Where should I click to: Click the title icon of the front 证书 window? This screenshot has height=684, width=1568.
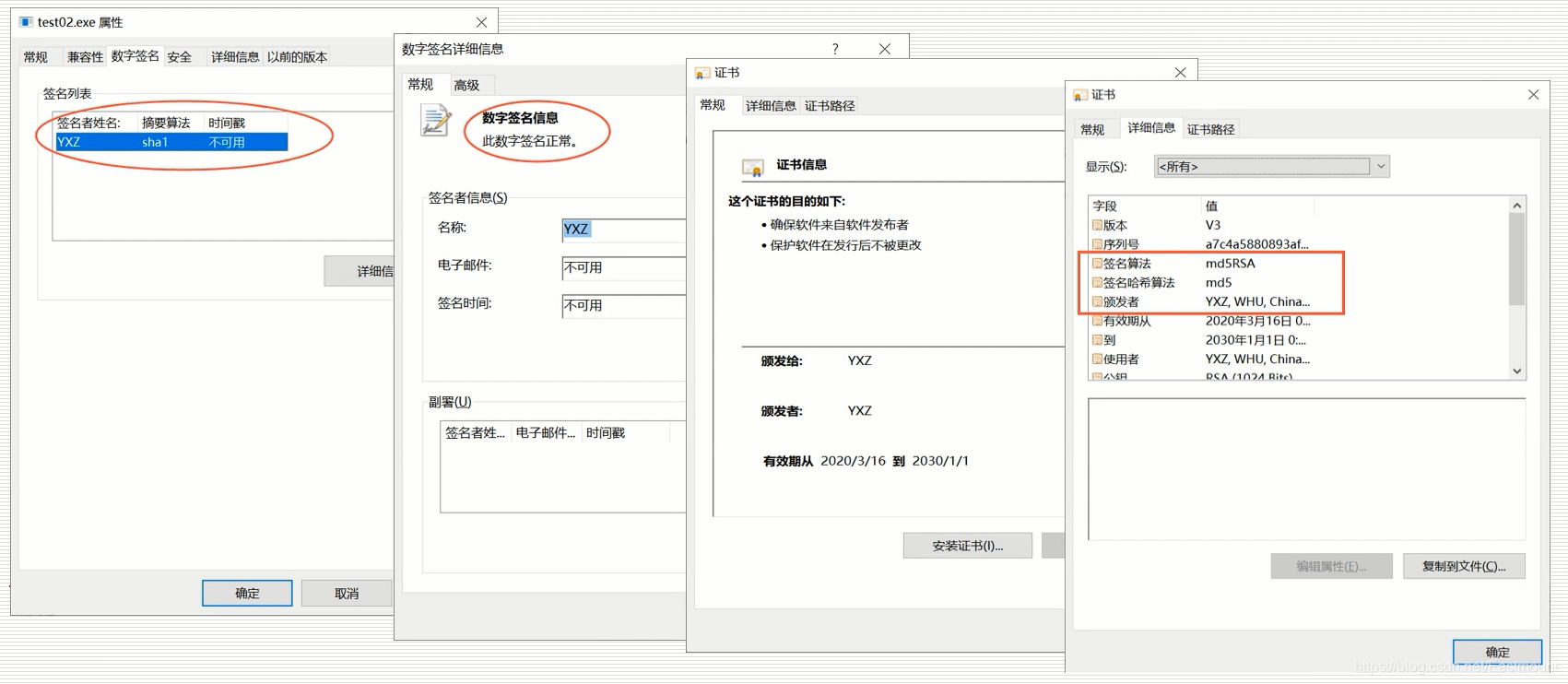(x=1080, y=95)
